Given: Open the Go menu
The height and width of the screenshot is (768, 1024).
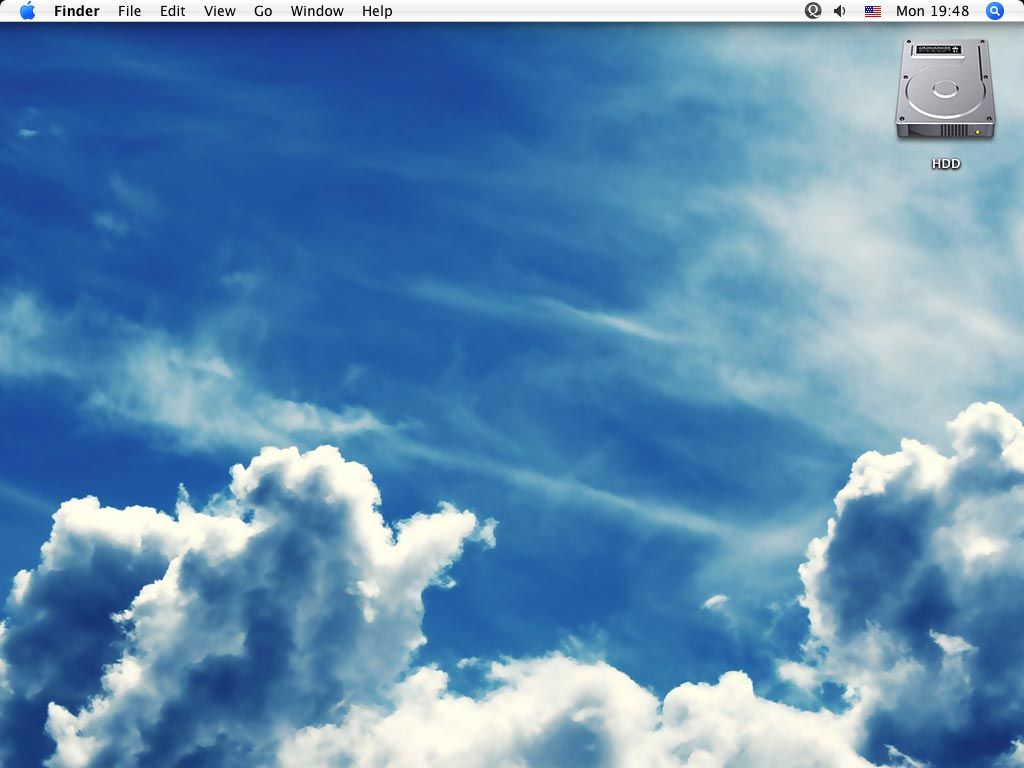Looking at the screenshot, I should point(262,11).
